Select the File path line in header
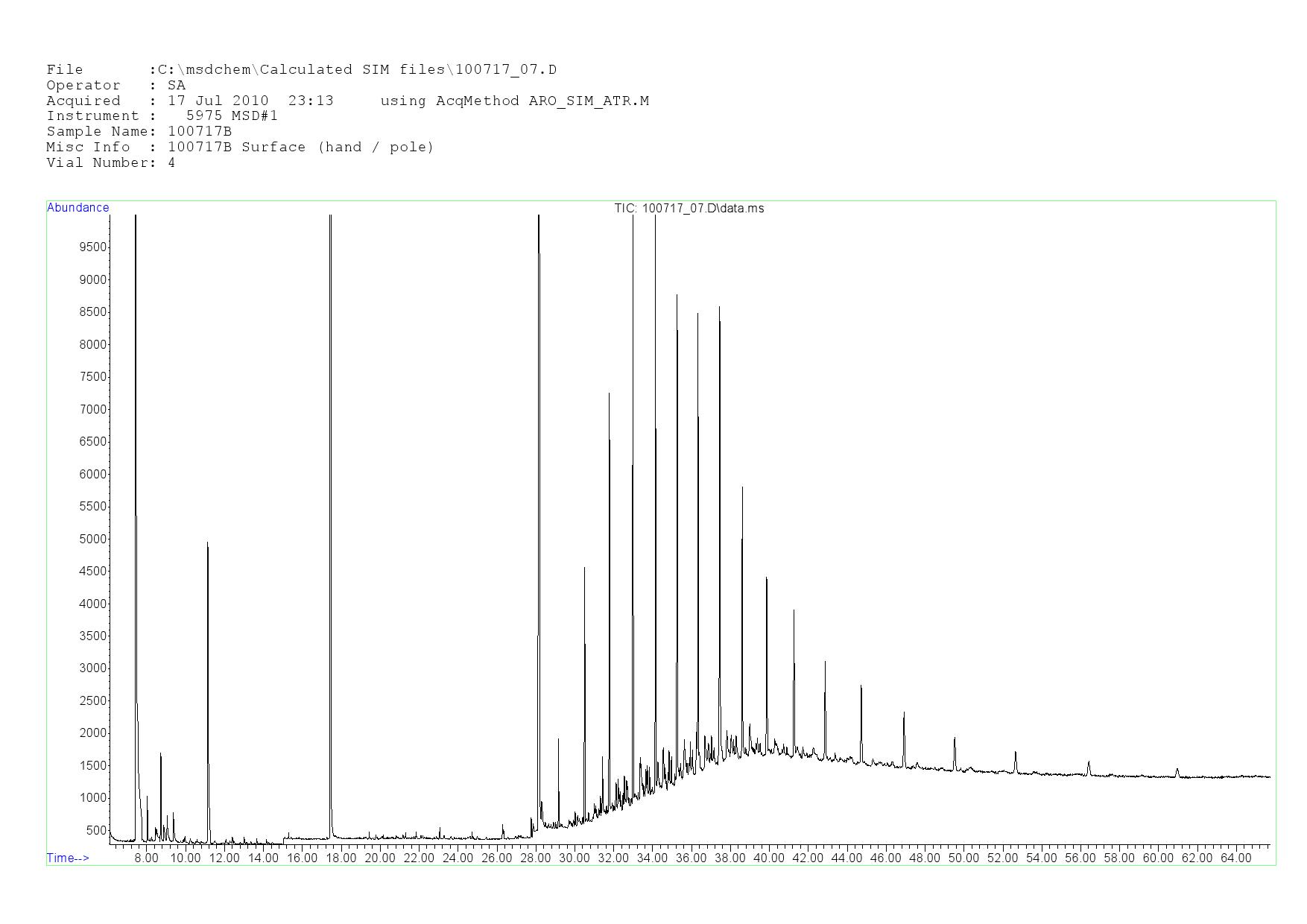The height and width of the screenshot is (924, 1307). pyautogui.click(x=301, y=70)
